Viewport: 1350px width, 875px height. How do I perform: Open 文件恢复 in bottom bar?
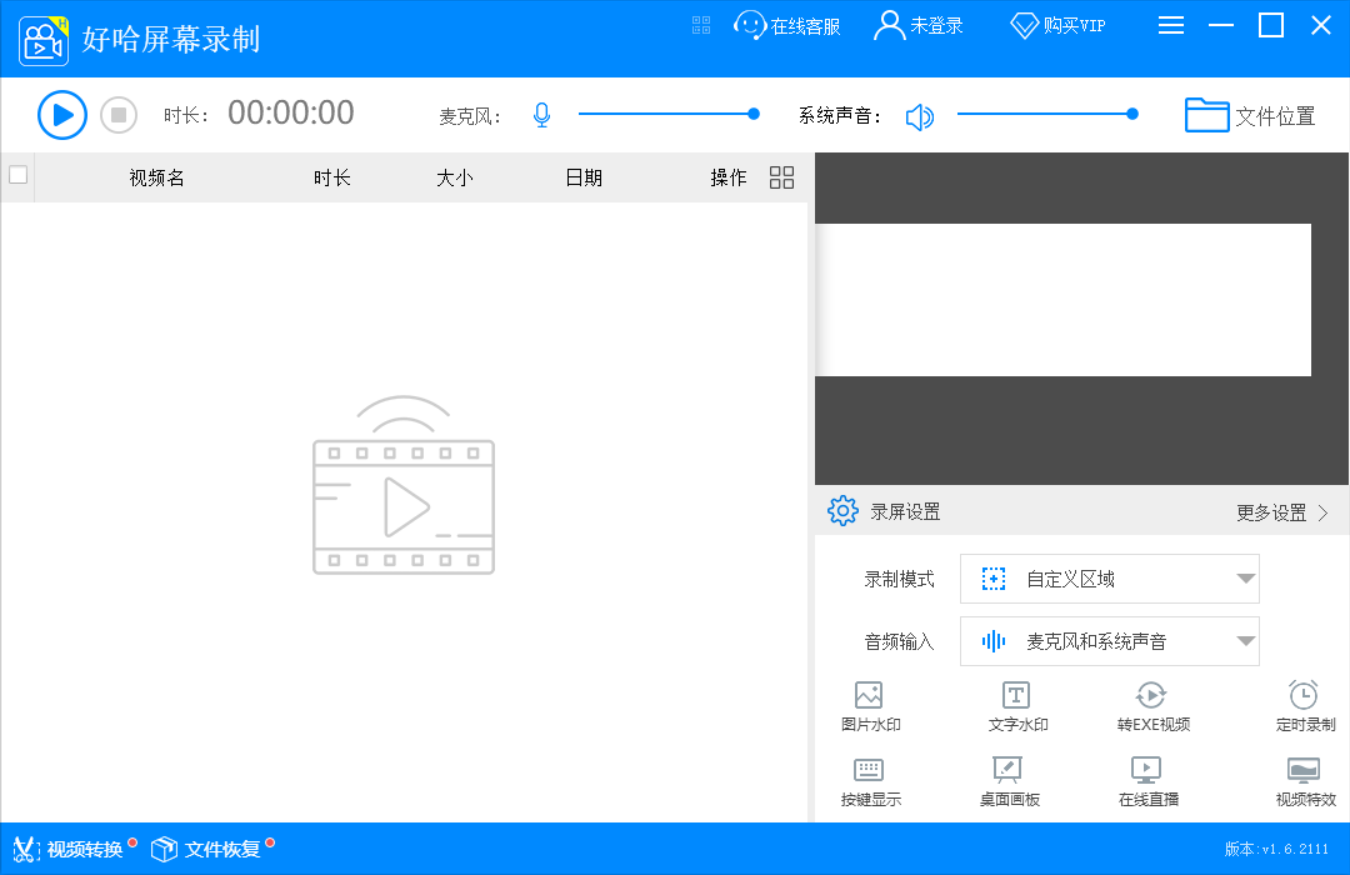(211, 849)
